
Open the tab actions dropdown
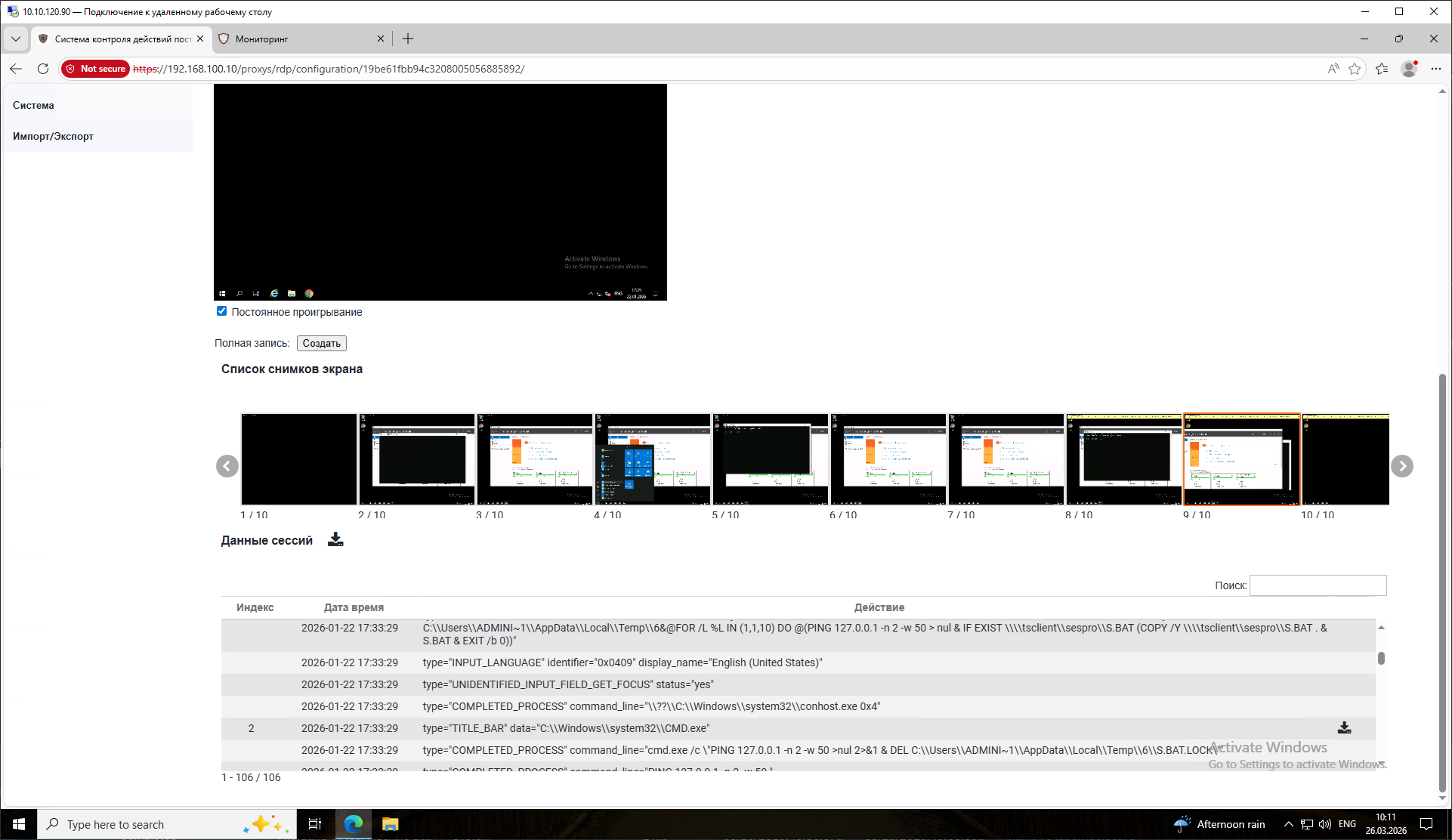16,39
